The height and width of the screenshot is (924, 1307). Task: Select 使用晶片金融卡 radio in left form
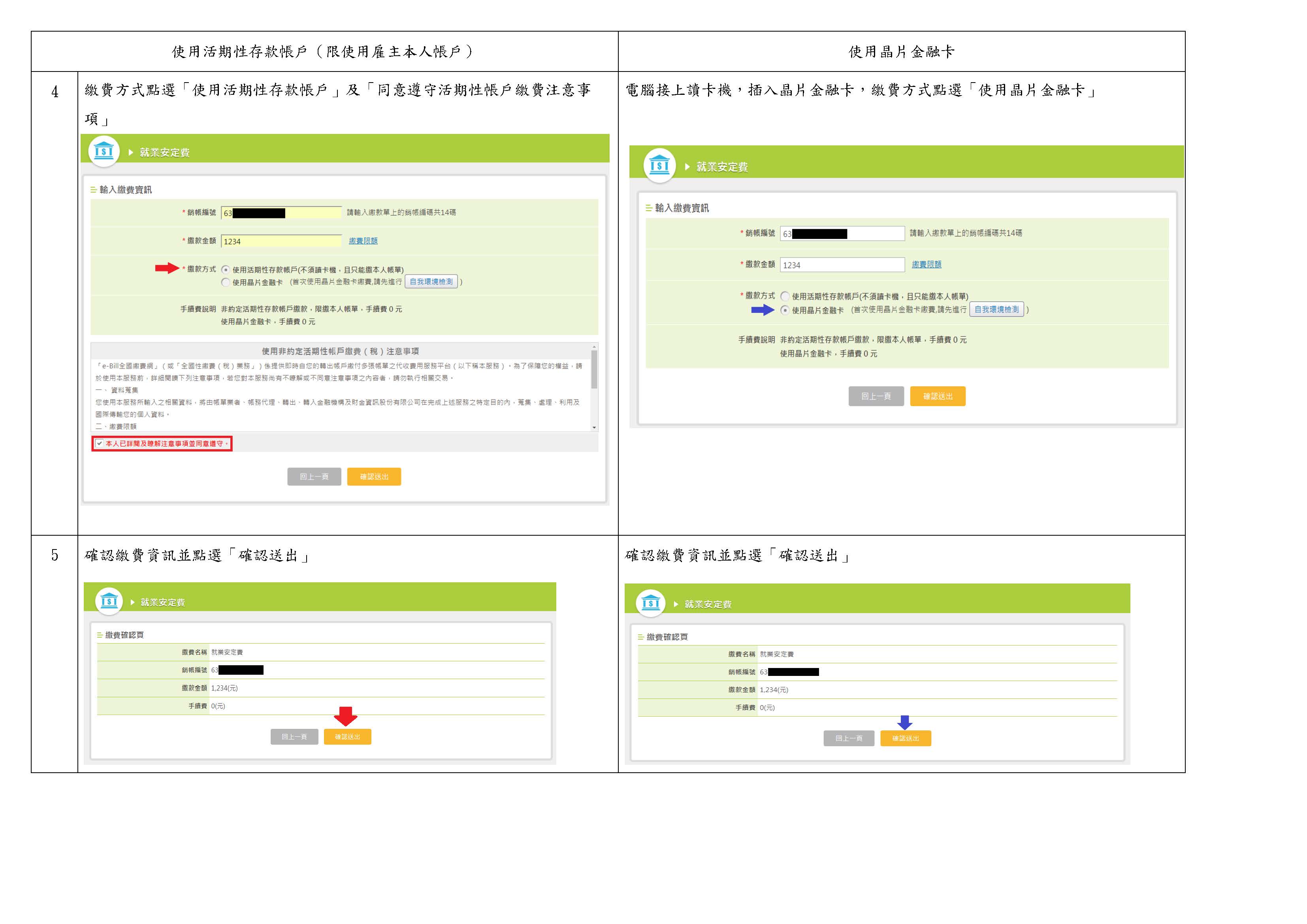point(226,282)
